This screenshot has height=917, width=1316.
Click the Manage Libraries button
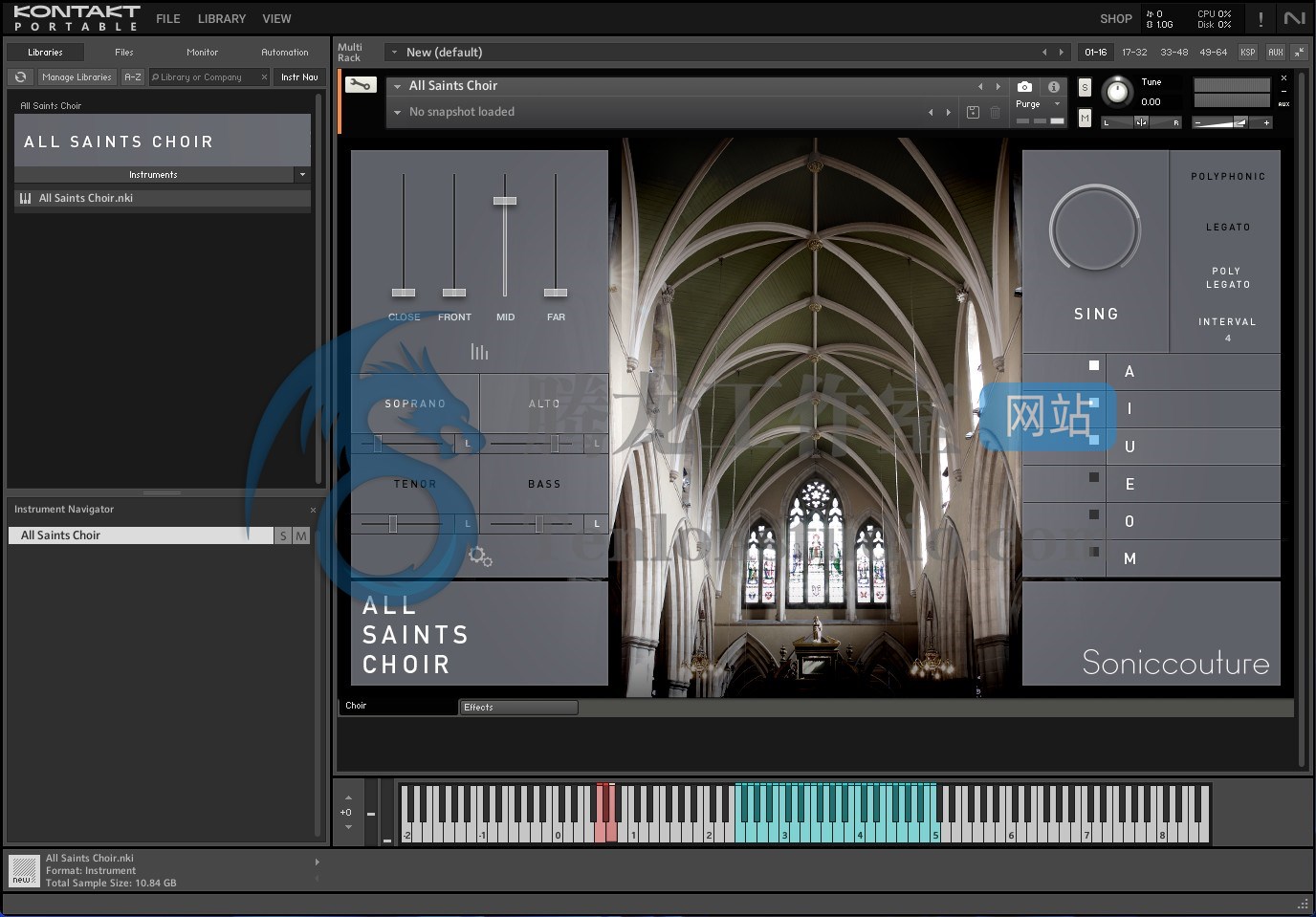tap(77, 77)
